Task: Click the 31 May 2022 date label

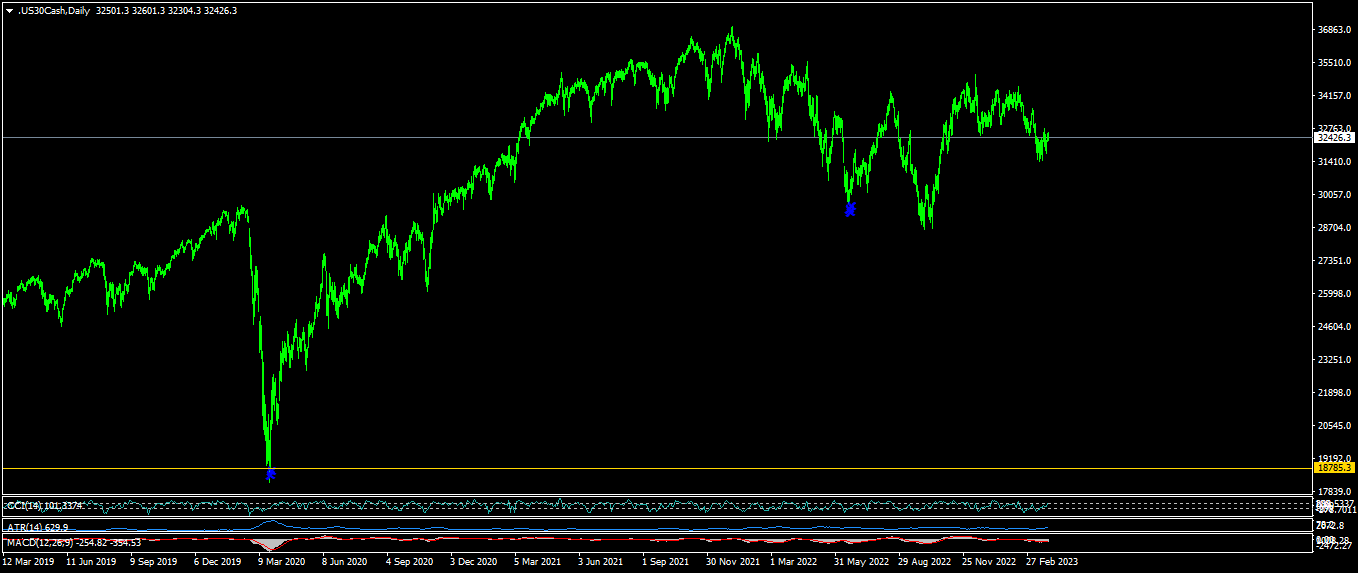Action: click(862, 562)
